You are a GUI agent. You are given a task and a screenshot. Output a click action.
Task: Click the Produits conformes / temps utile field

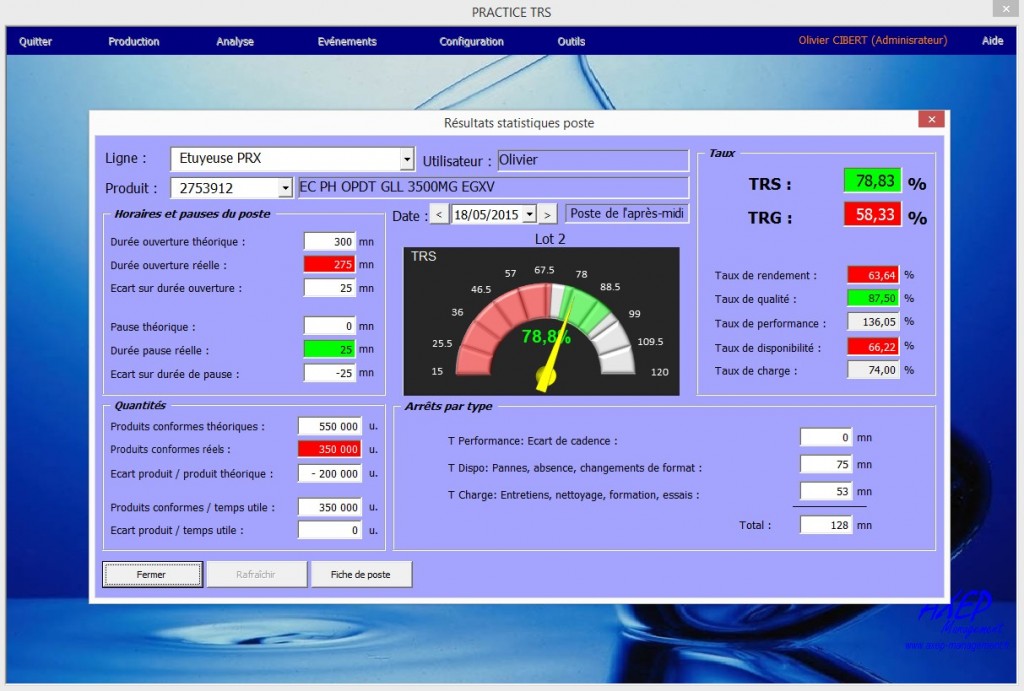[x=330, y=507]
